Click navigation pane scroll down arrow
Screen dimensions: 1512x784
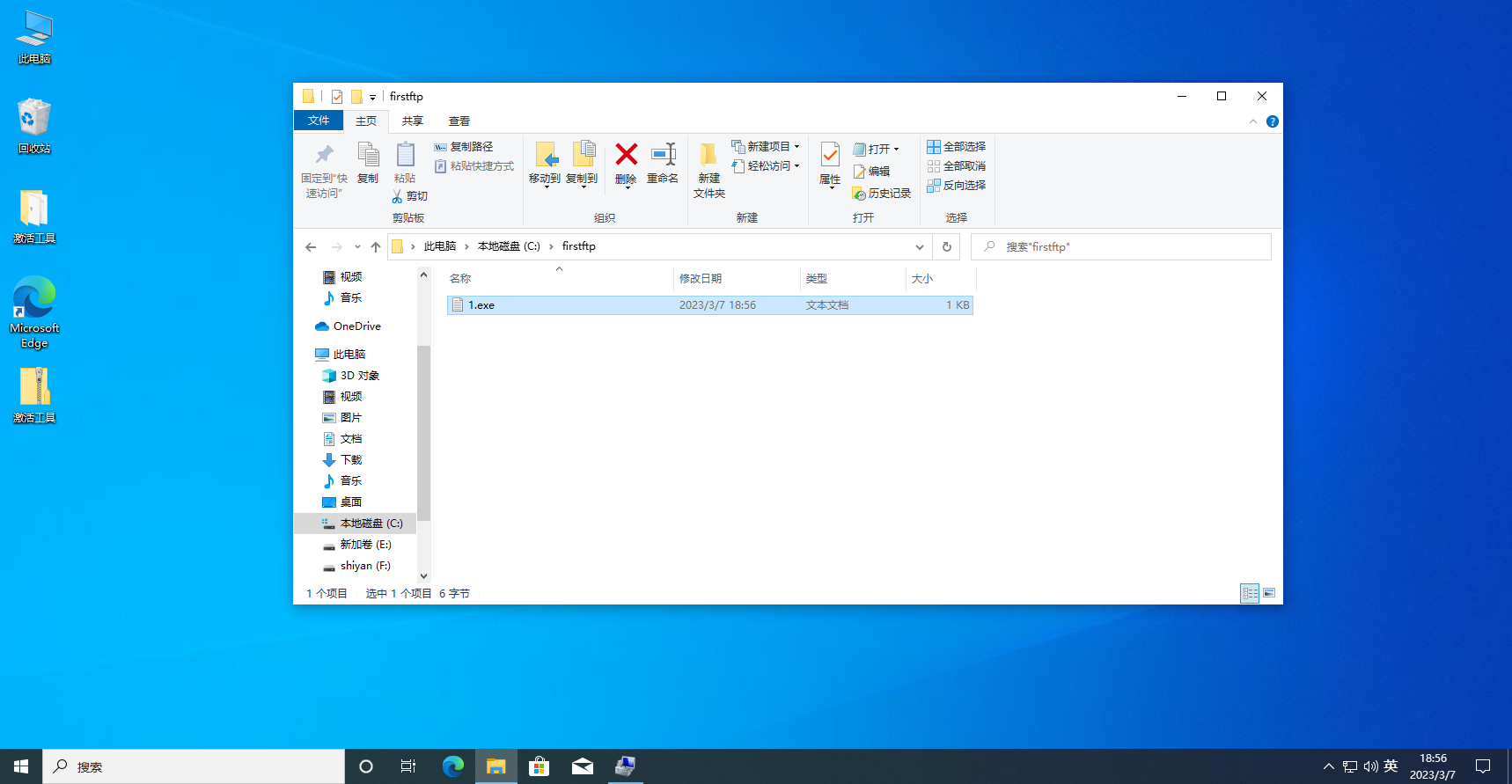[x=423, y=576]
